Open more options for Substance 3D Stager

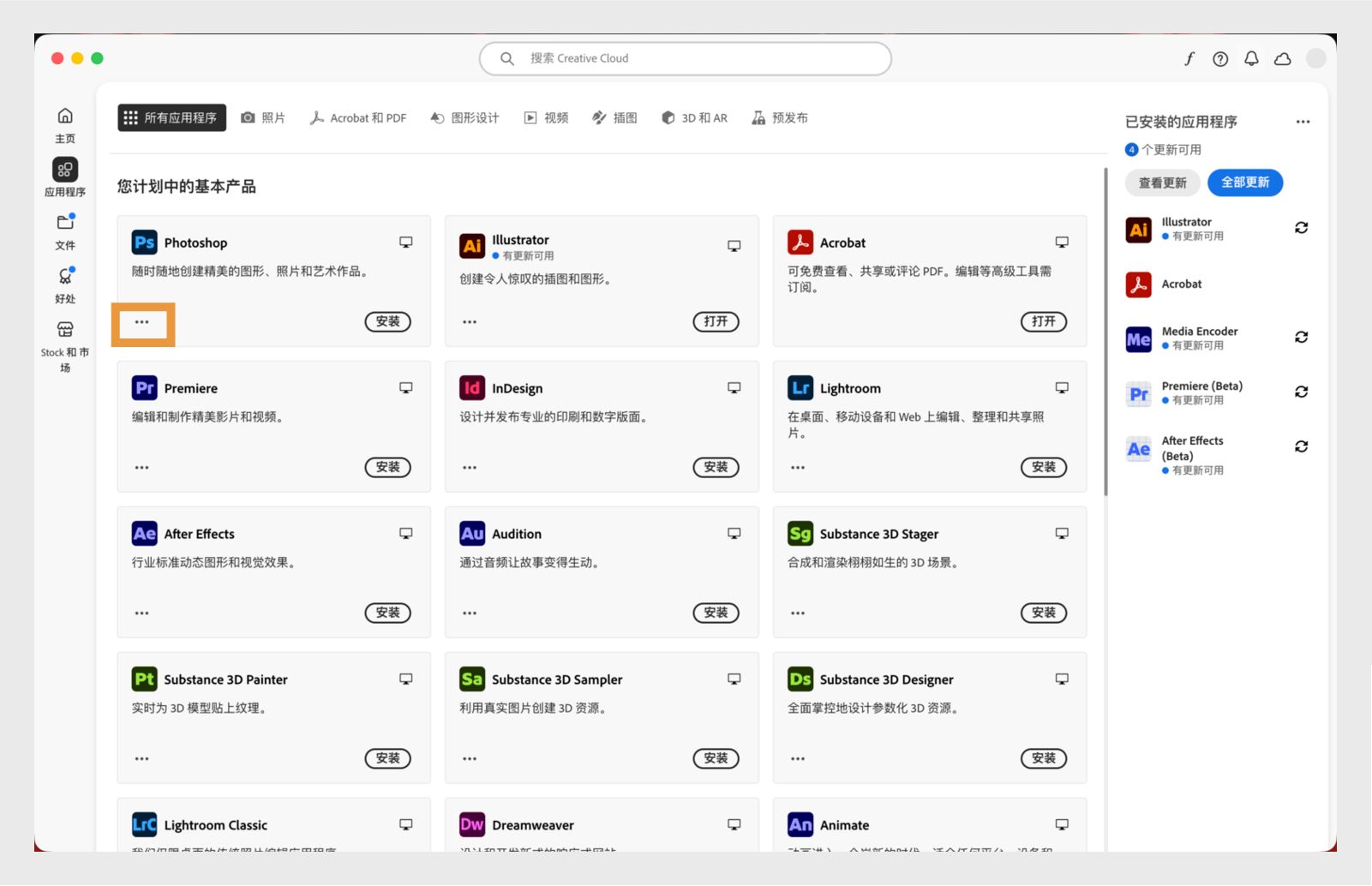point(798,614)
